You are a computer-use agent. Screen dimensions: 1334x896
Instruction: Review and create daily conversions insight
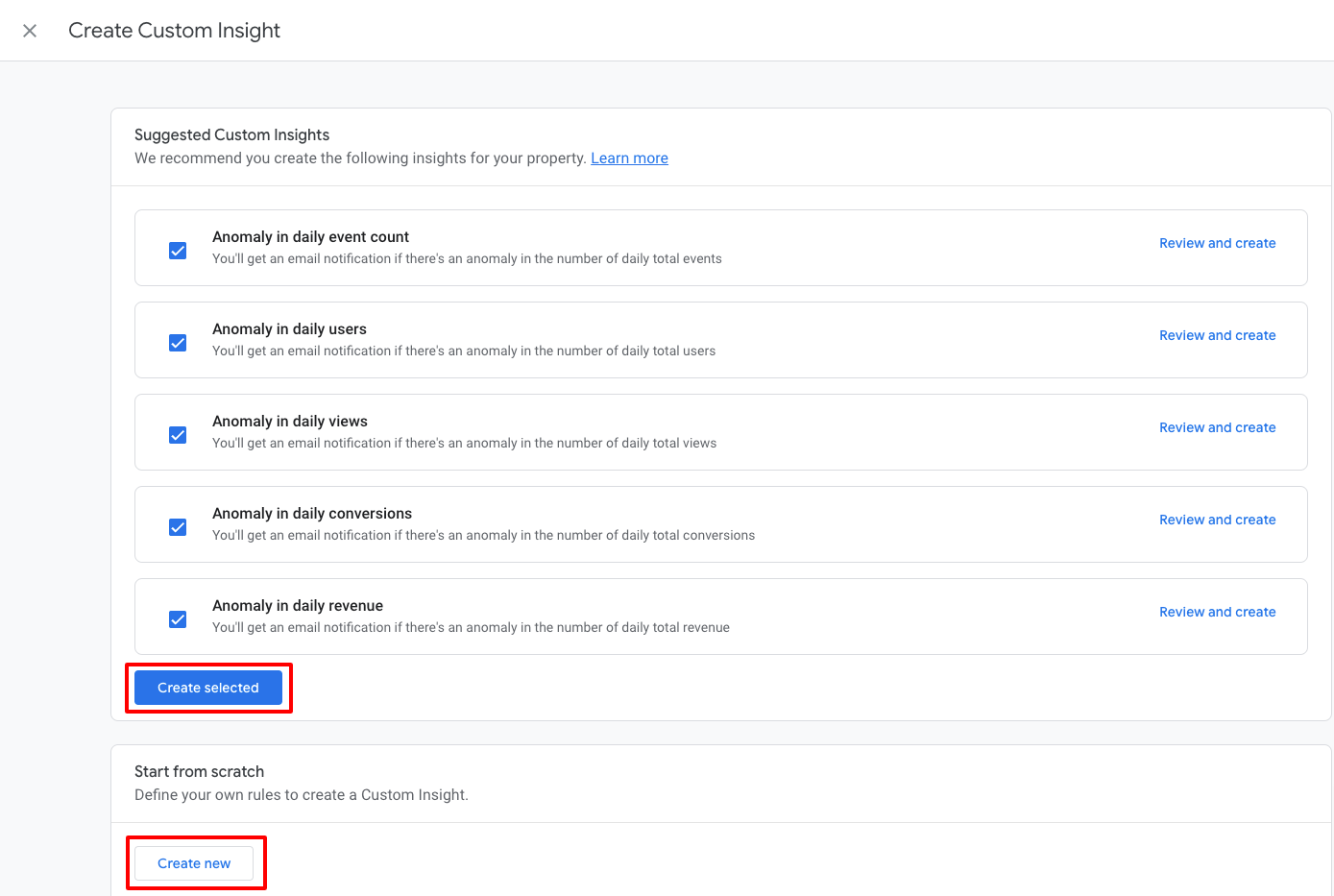click(1217, 520)
